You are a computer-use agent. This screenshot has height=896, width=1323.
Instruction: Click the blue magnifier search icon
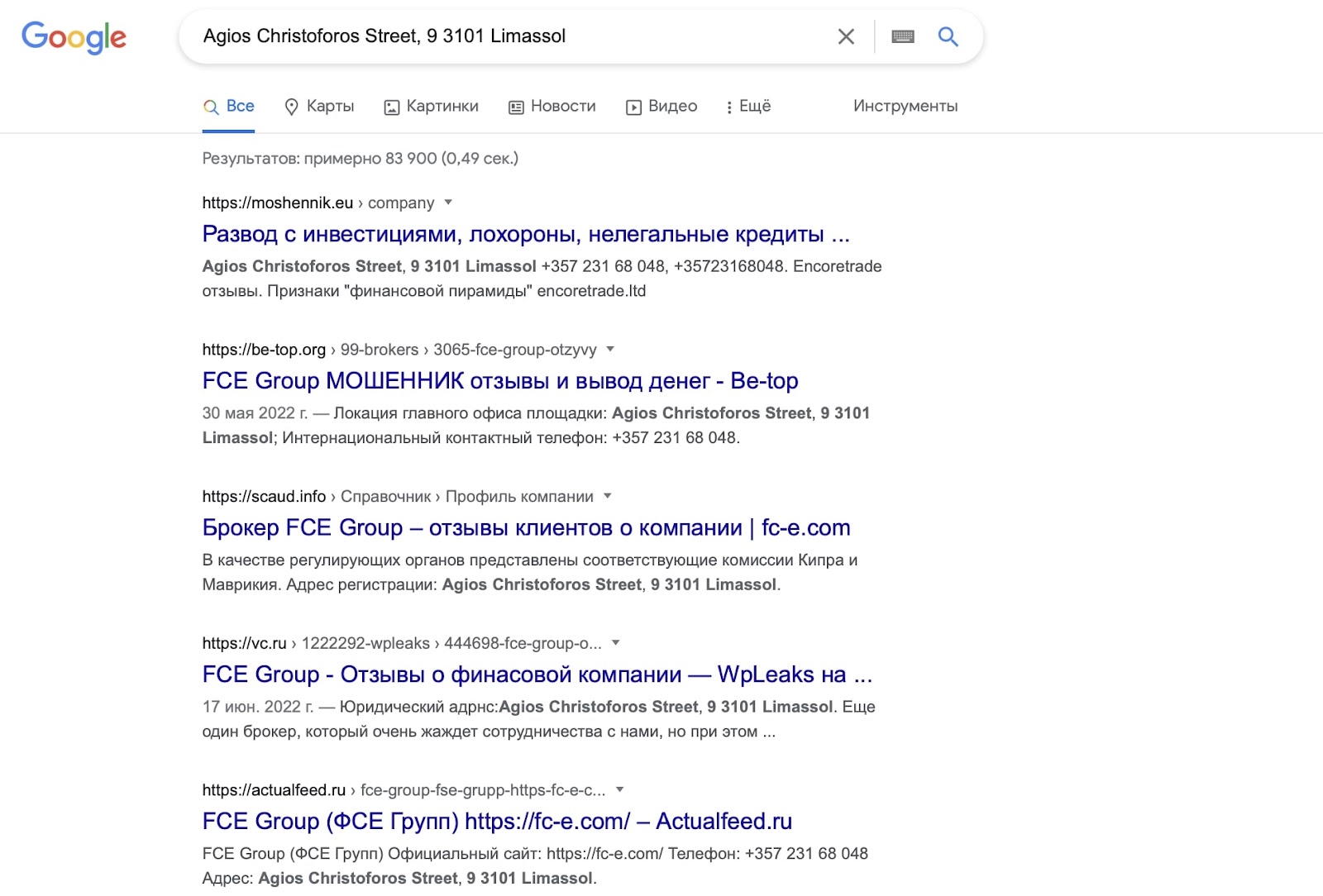(948, 36)
